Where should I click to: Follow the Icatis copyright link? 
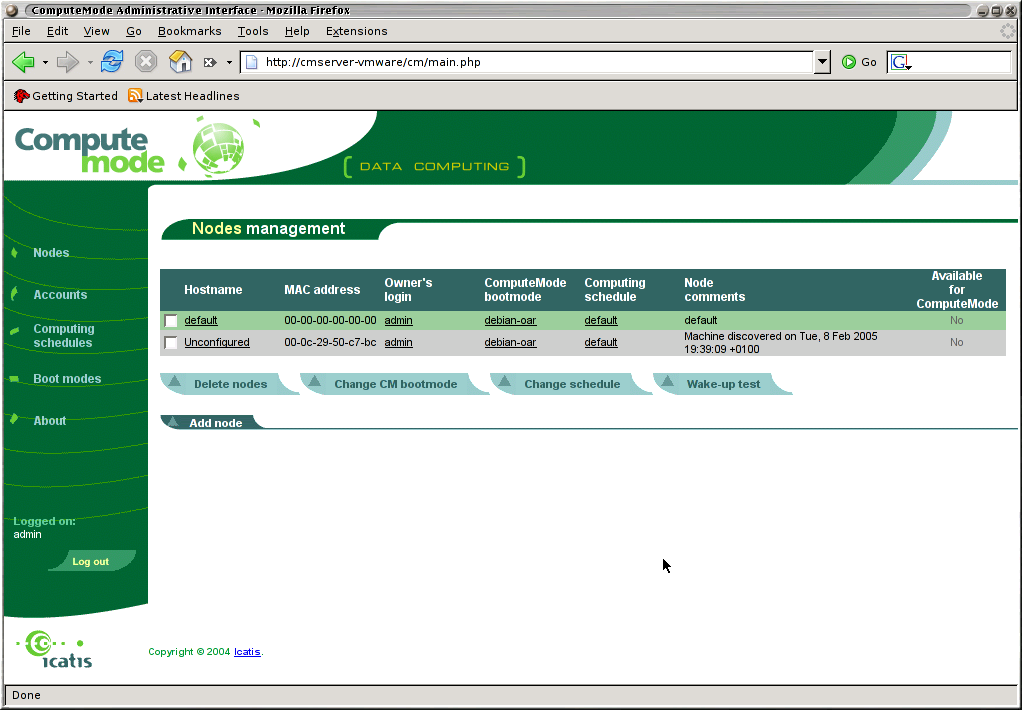[247, 651]
